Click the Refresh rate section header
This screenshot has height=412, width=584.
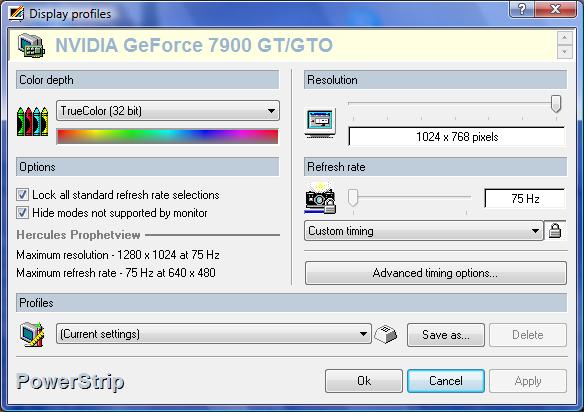(x=435, y=167)
